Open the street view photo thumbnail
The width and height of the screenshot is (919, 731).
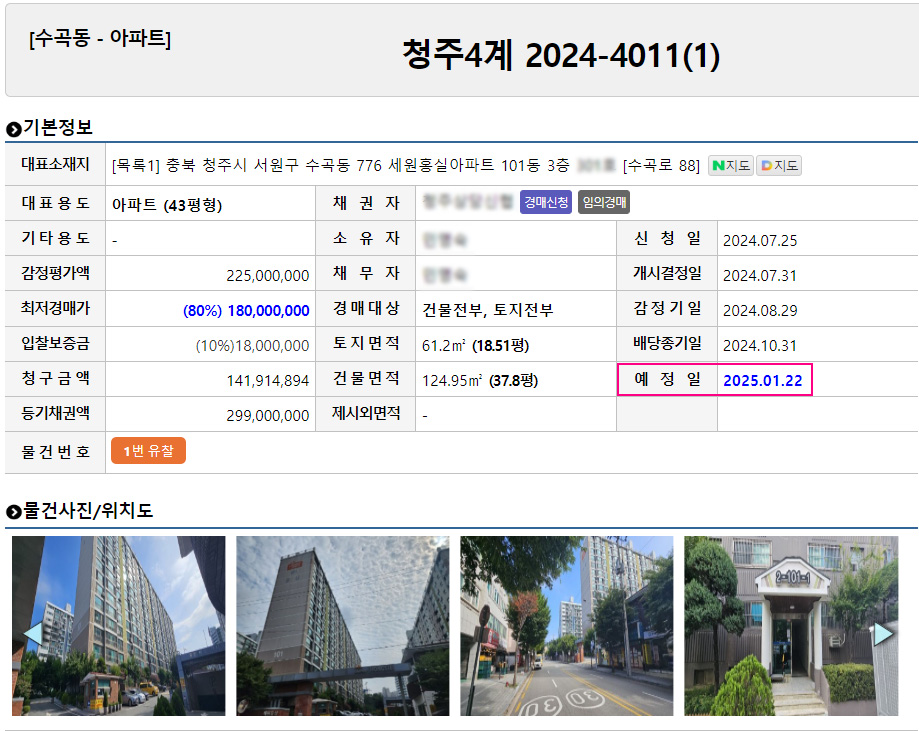click(x=567, y=625)
